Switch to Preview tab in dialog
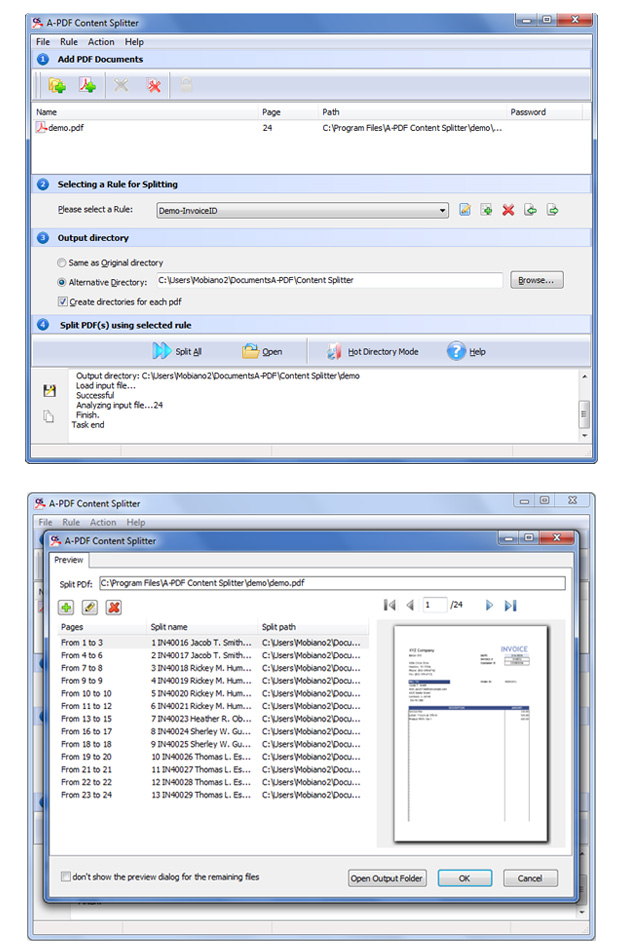 (x=68, y=560)
